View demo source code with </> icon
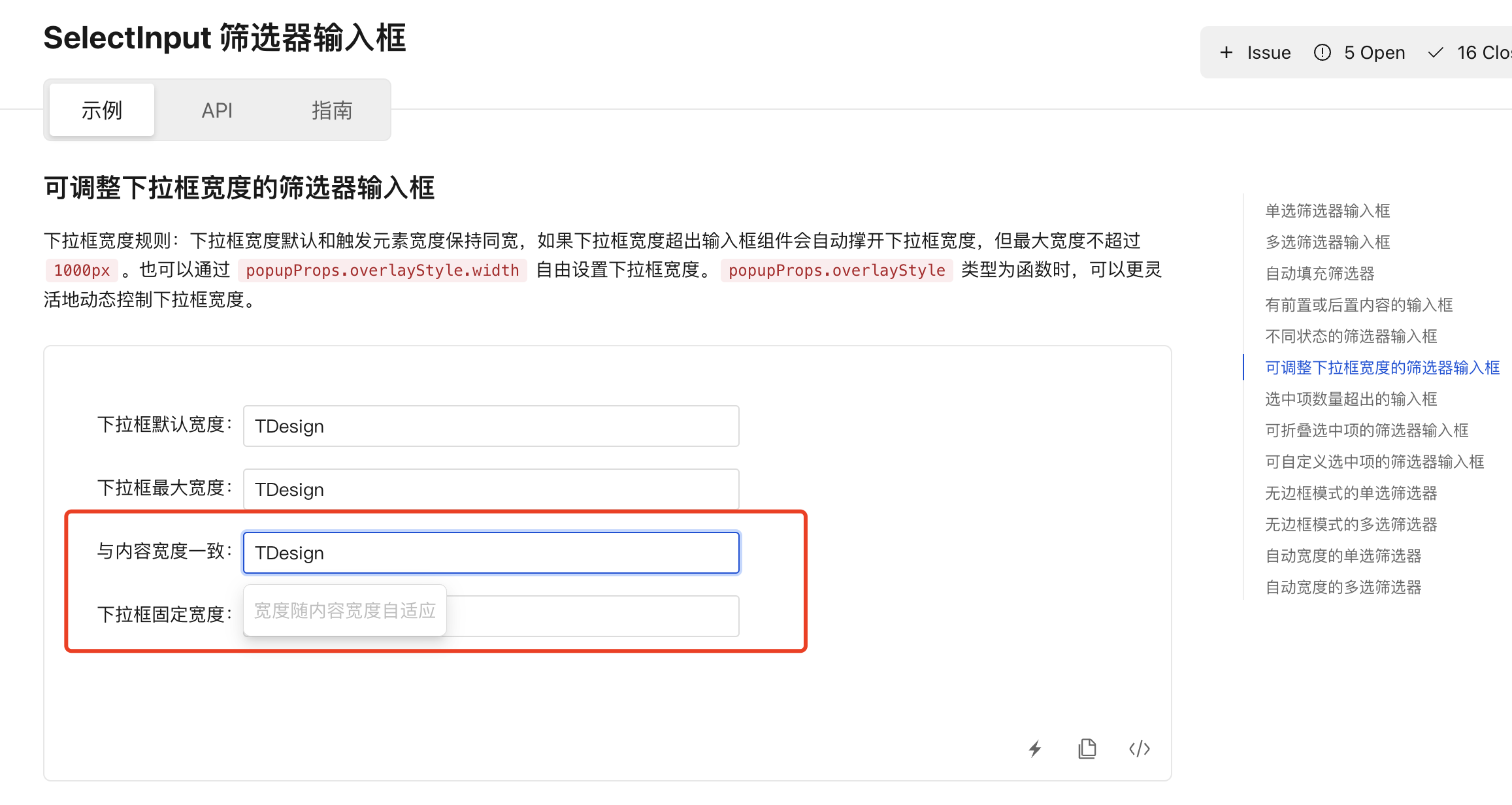 click(1139, 749)
